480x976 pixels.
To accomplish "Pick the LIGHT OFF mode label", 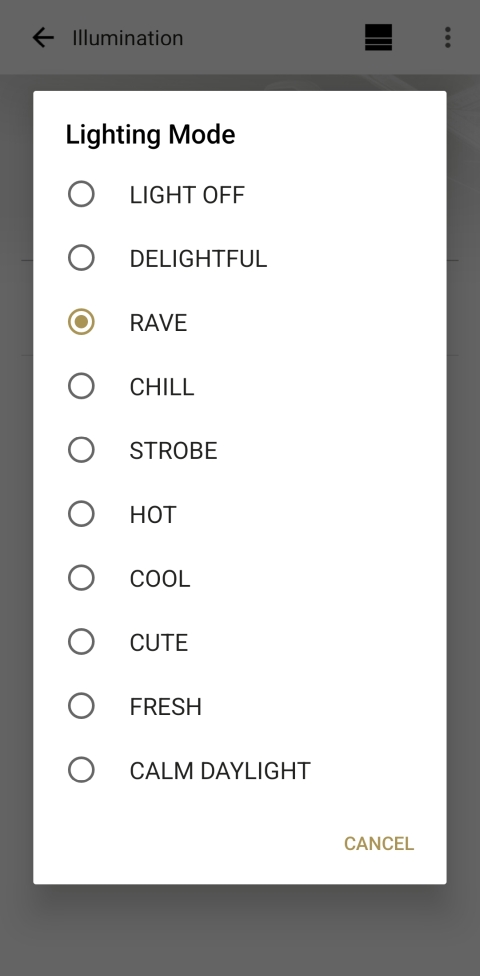I will pos(187,195).
